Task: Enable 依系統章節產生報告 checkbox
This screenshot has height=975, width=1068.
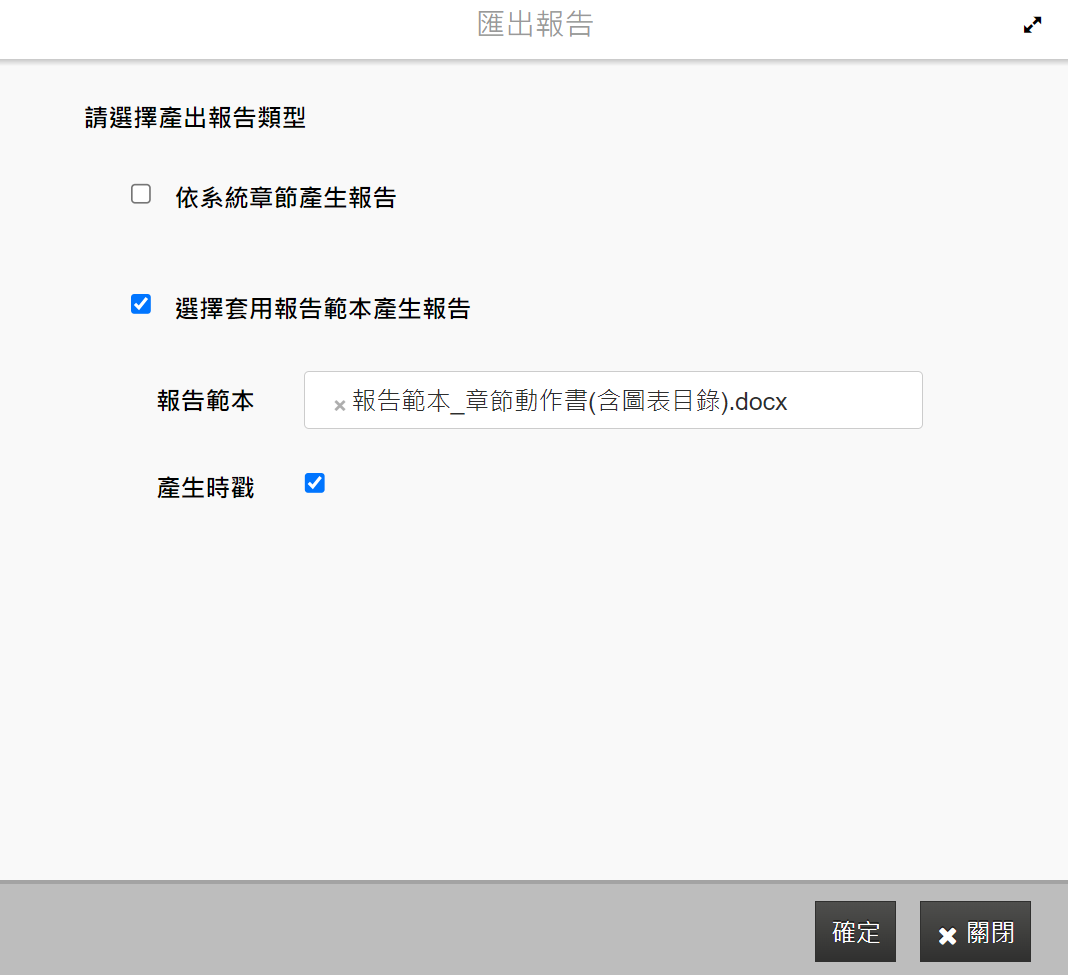Action: coord(141,195)
